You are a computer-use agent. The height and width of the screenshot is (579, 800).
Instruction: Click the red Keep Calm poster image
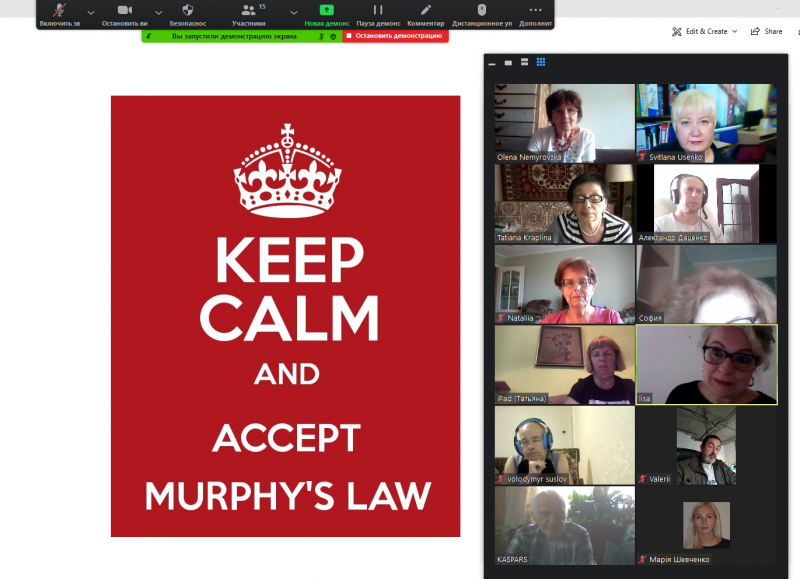(x=285, y=316)
